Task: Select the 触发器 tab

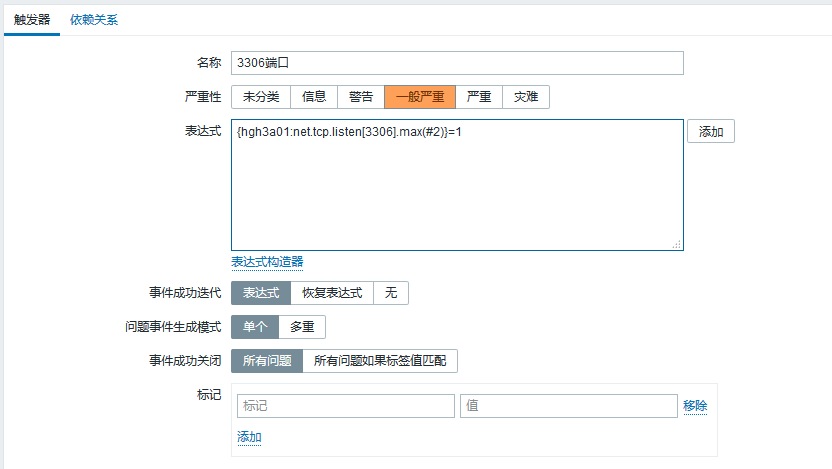Action: pos(32,20)
